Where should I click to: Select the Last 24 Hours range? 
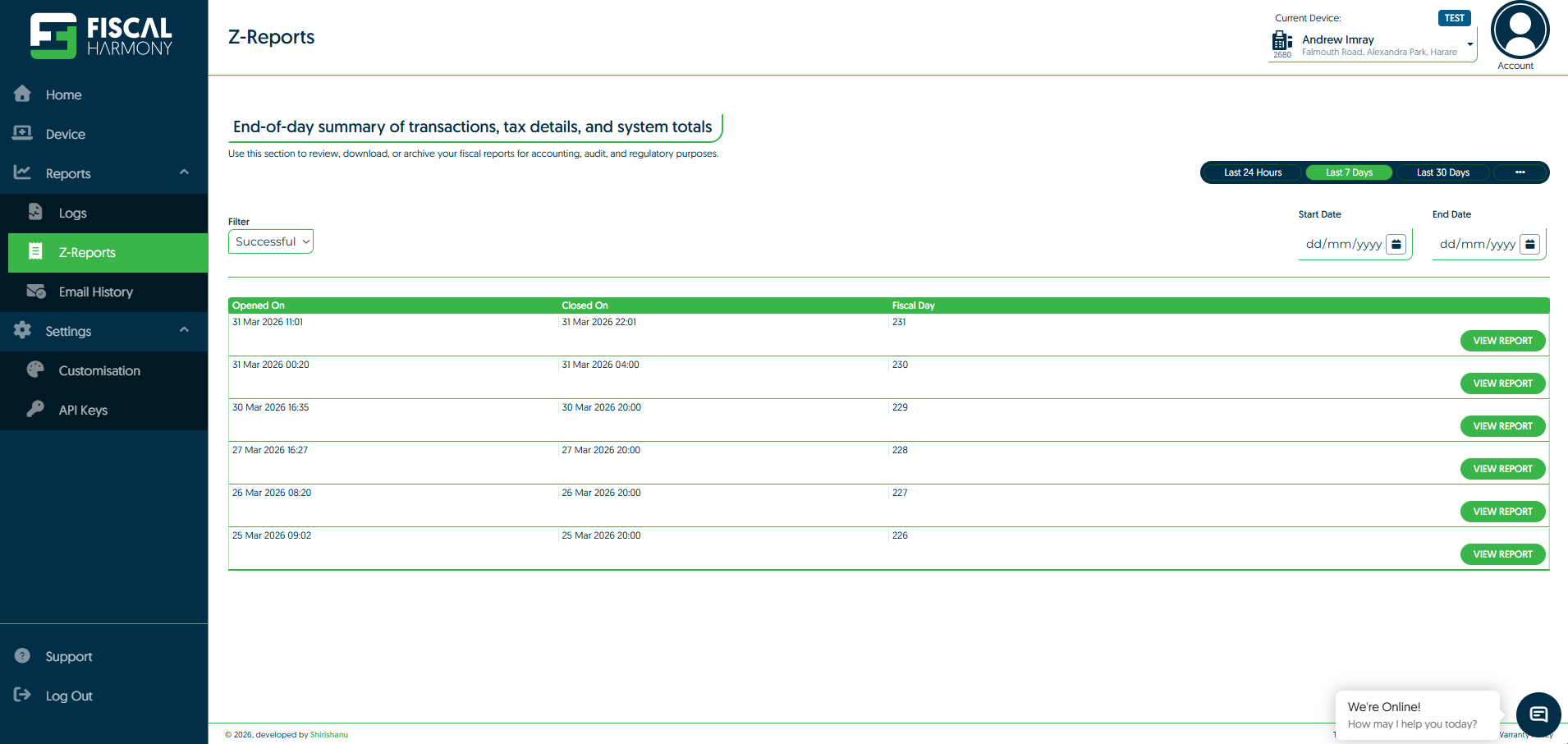point(1252,172)
